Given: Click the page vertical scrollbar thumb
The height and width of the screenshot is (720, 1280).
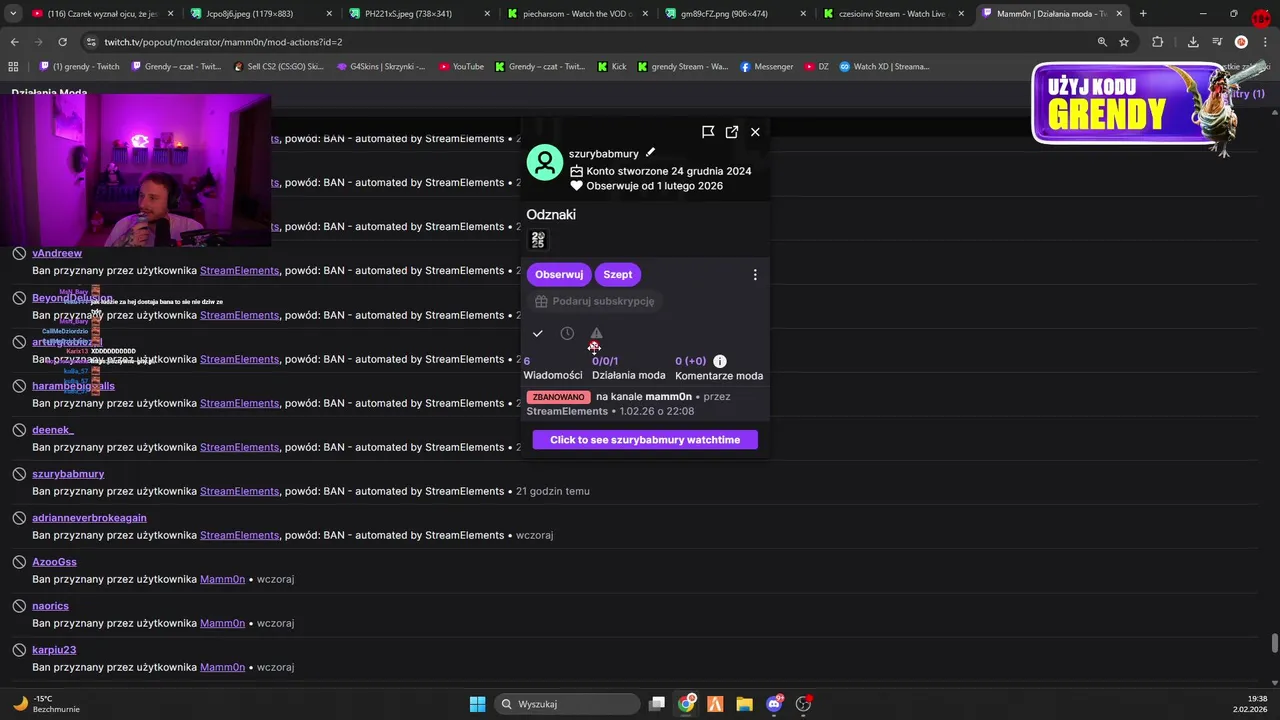Looking at the screenshot, I should (1274, 642).
